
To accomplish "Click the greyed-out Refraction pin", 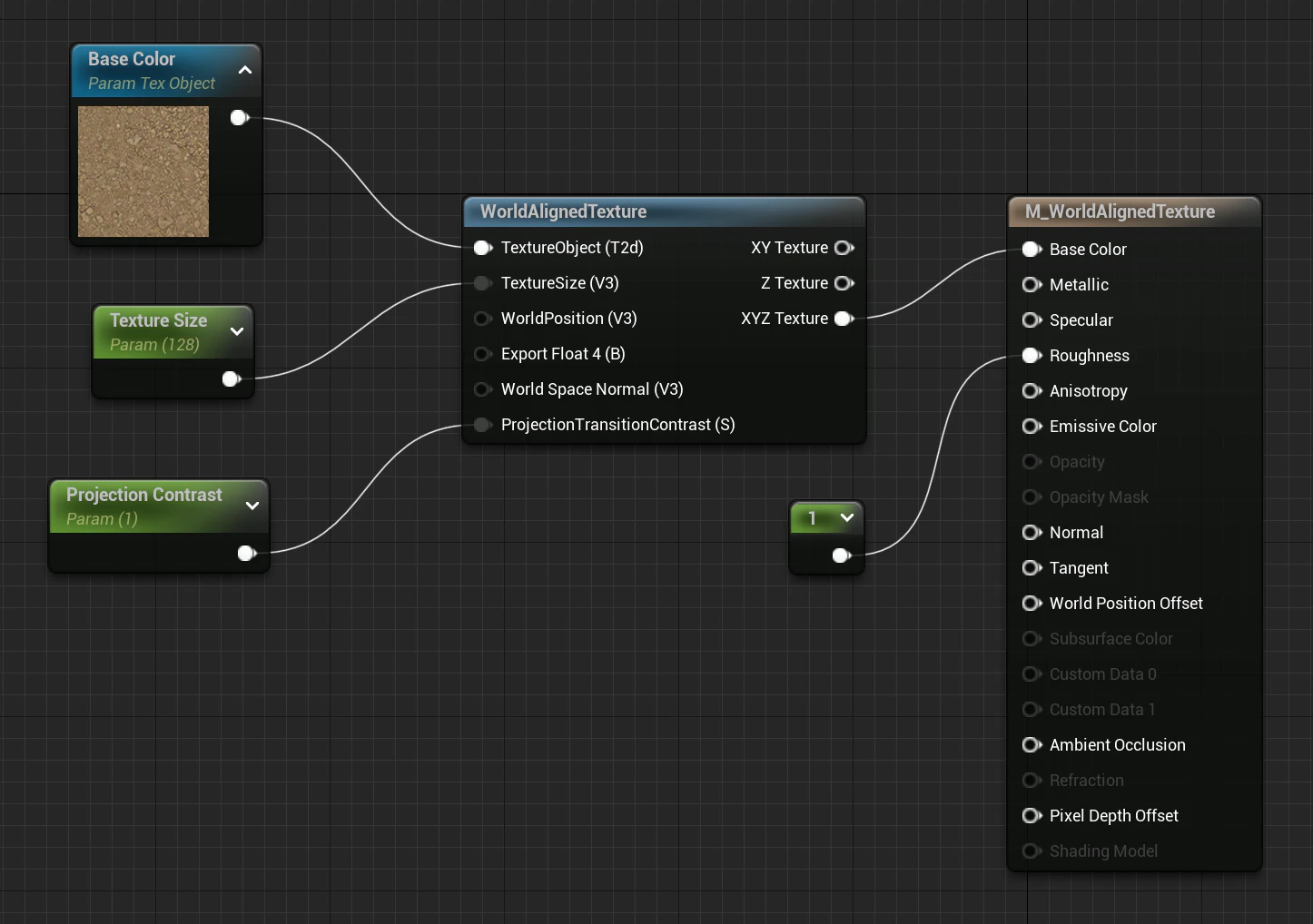I will click(1032, 781).
